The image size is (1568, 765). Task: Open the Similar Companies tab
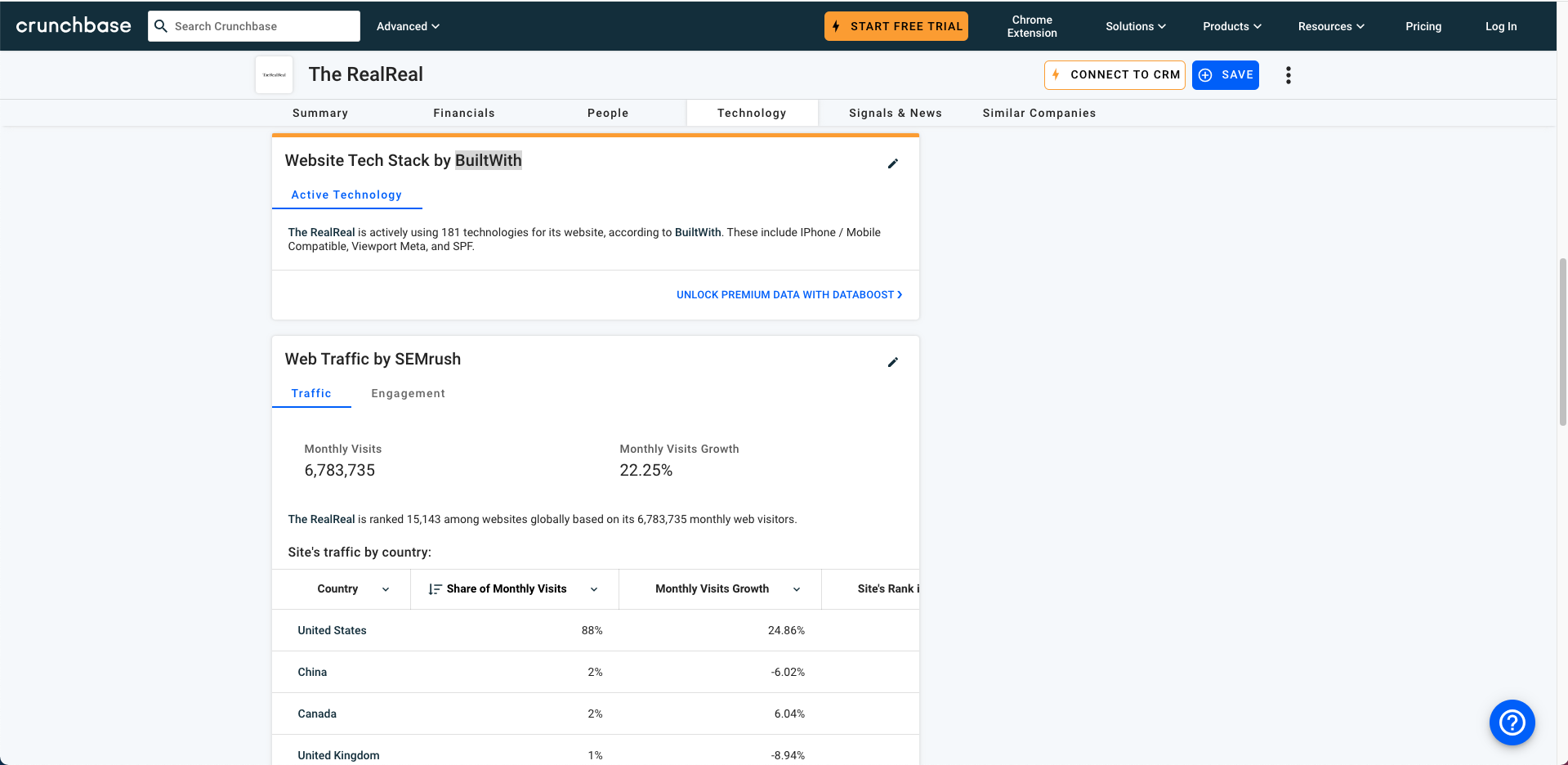point(1039,113)
